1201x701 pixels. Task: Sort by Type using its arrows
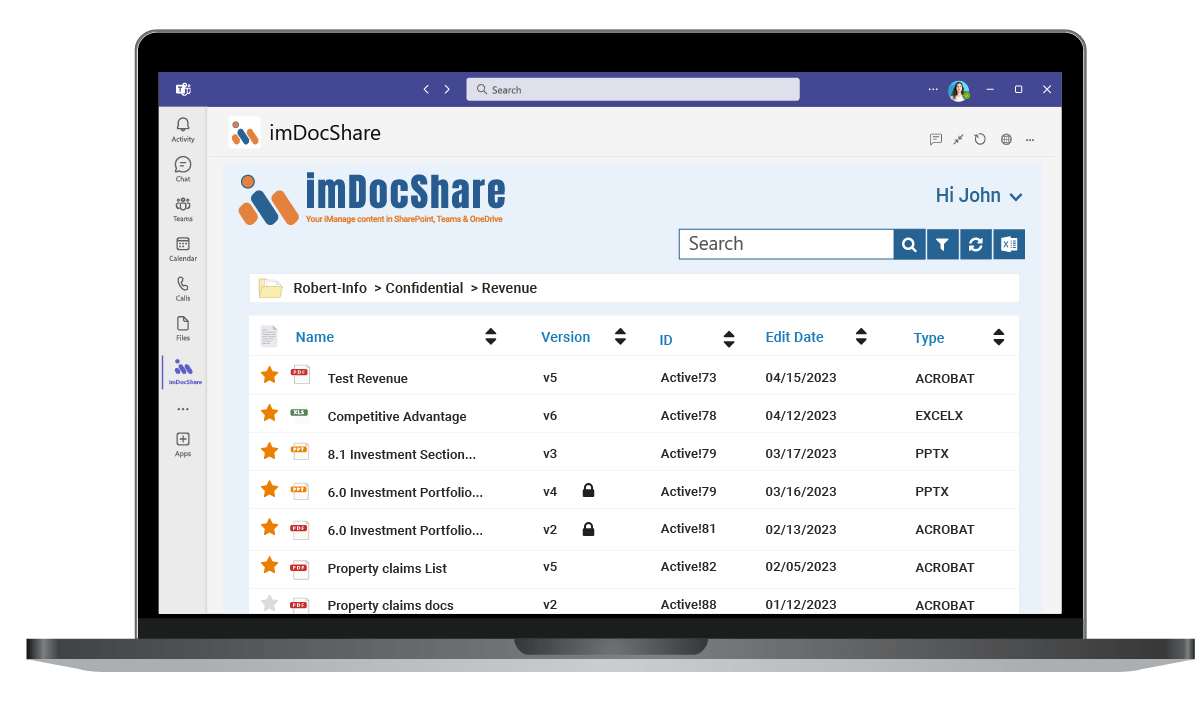998,338
